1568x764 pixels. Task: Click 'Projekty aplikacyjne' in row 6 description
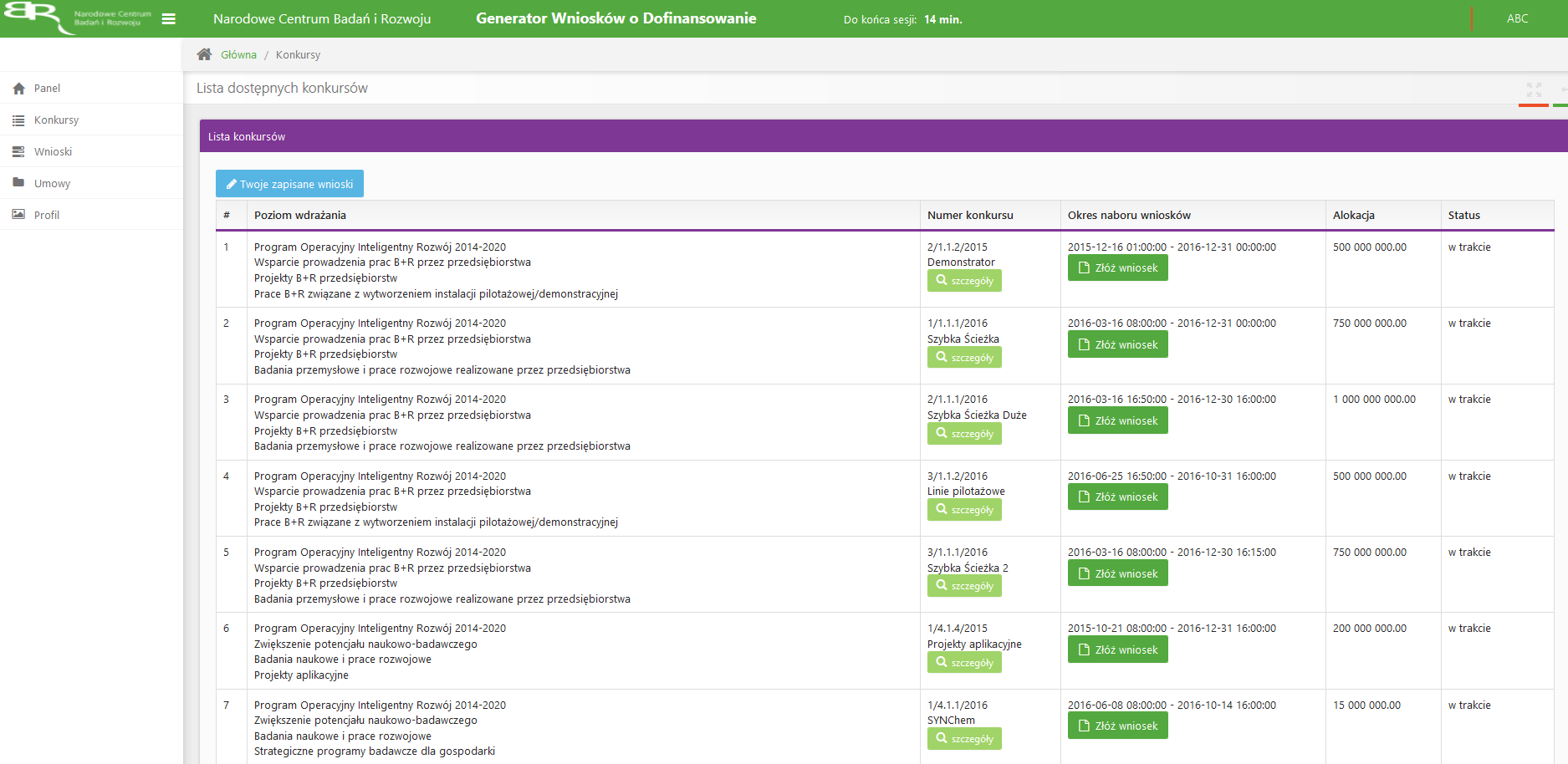301,675
